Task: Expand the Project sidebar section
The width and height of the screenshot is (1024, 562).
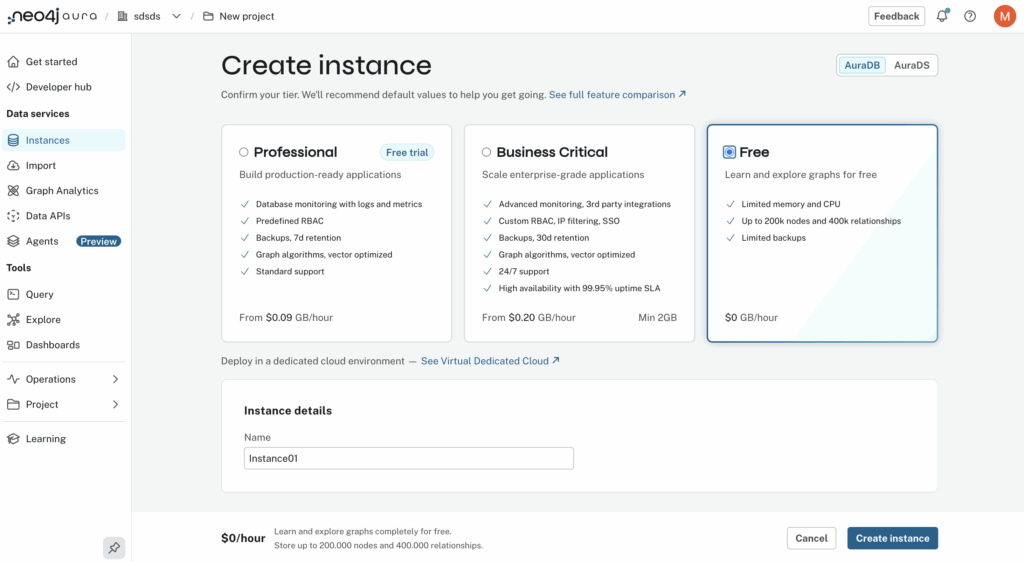Action: pyautogui.click(x=115, y=405)
